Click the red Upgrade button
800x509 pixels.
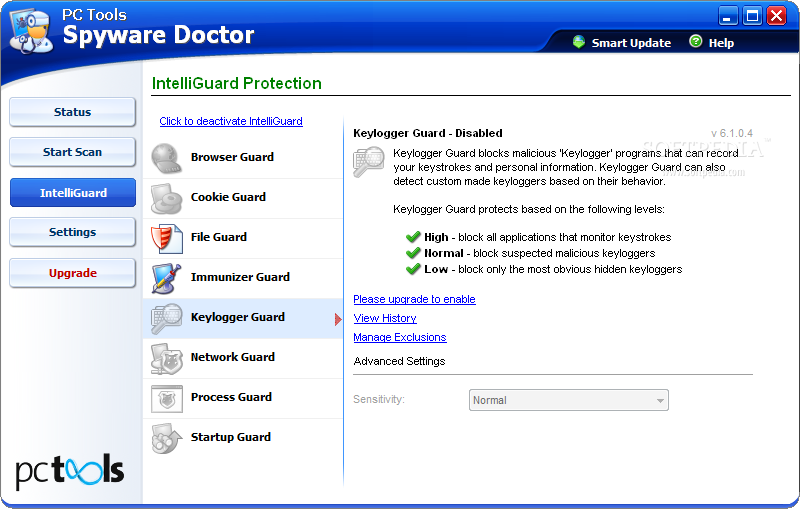72,273
